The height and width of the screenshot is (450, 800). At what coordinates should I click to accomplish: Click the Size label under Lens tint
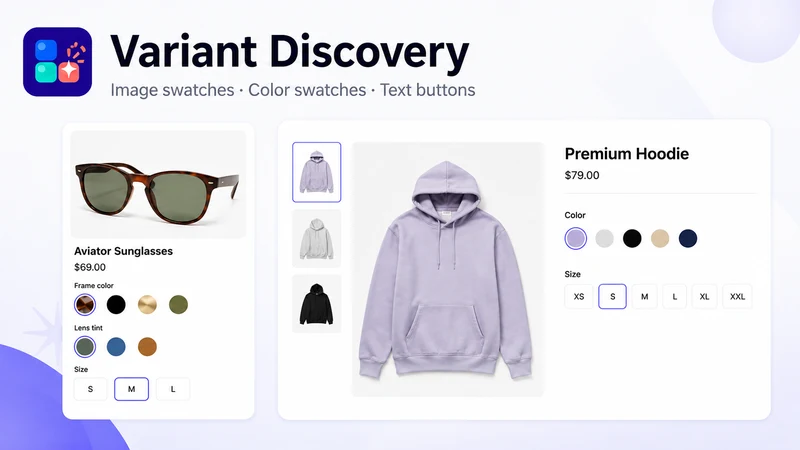click(x=81, y=369)
